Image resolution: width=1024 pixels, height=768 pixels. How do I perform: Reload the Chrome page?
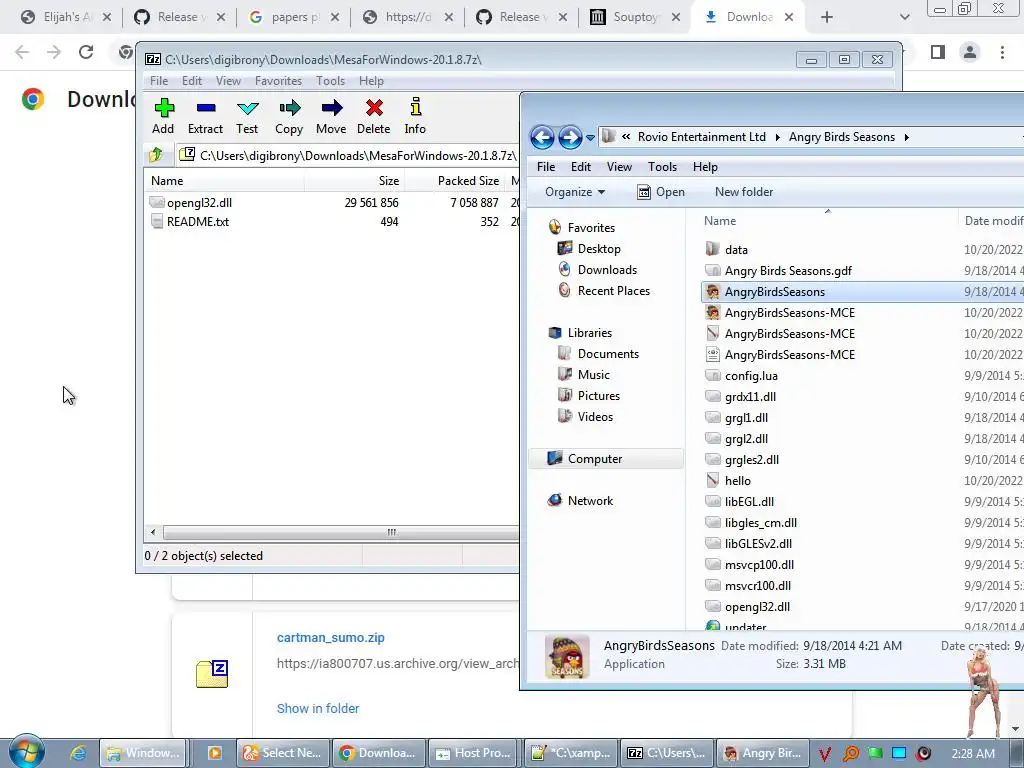coord(86,52)
